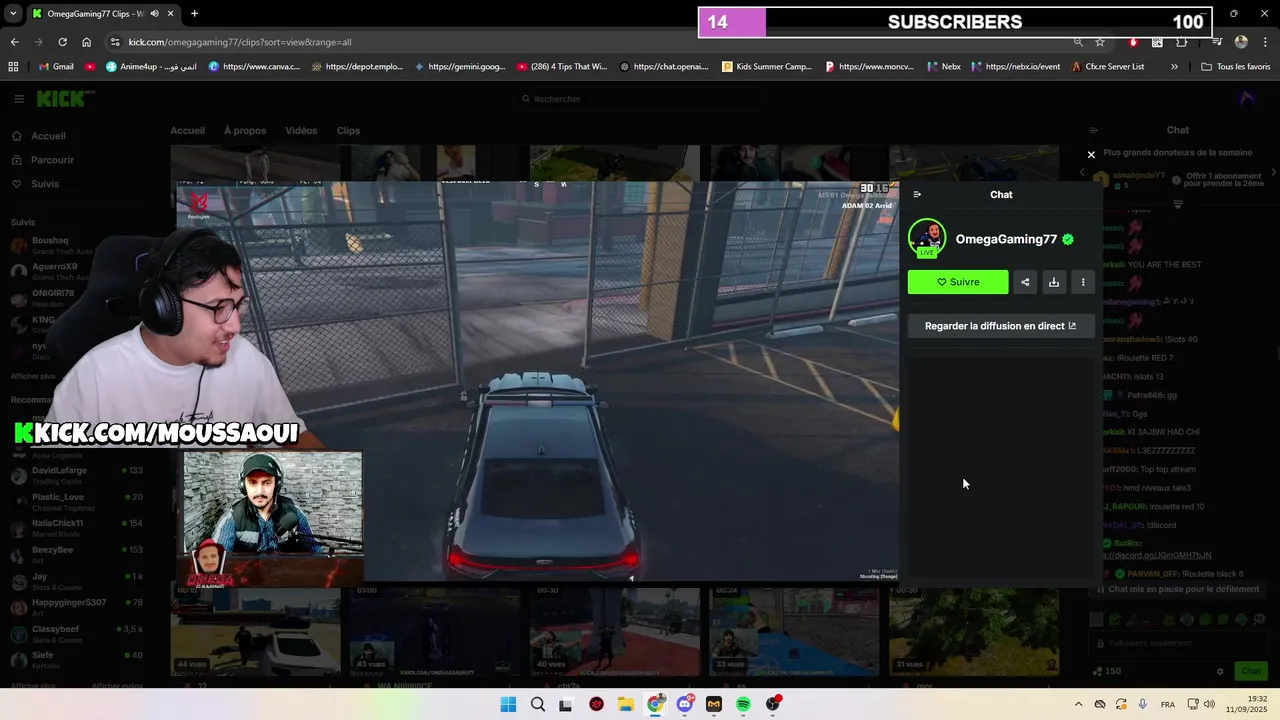1280x720 pixels.
Task: Open OBS Studio from taskbar
Action: (773, 705)
